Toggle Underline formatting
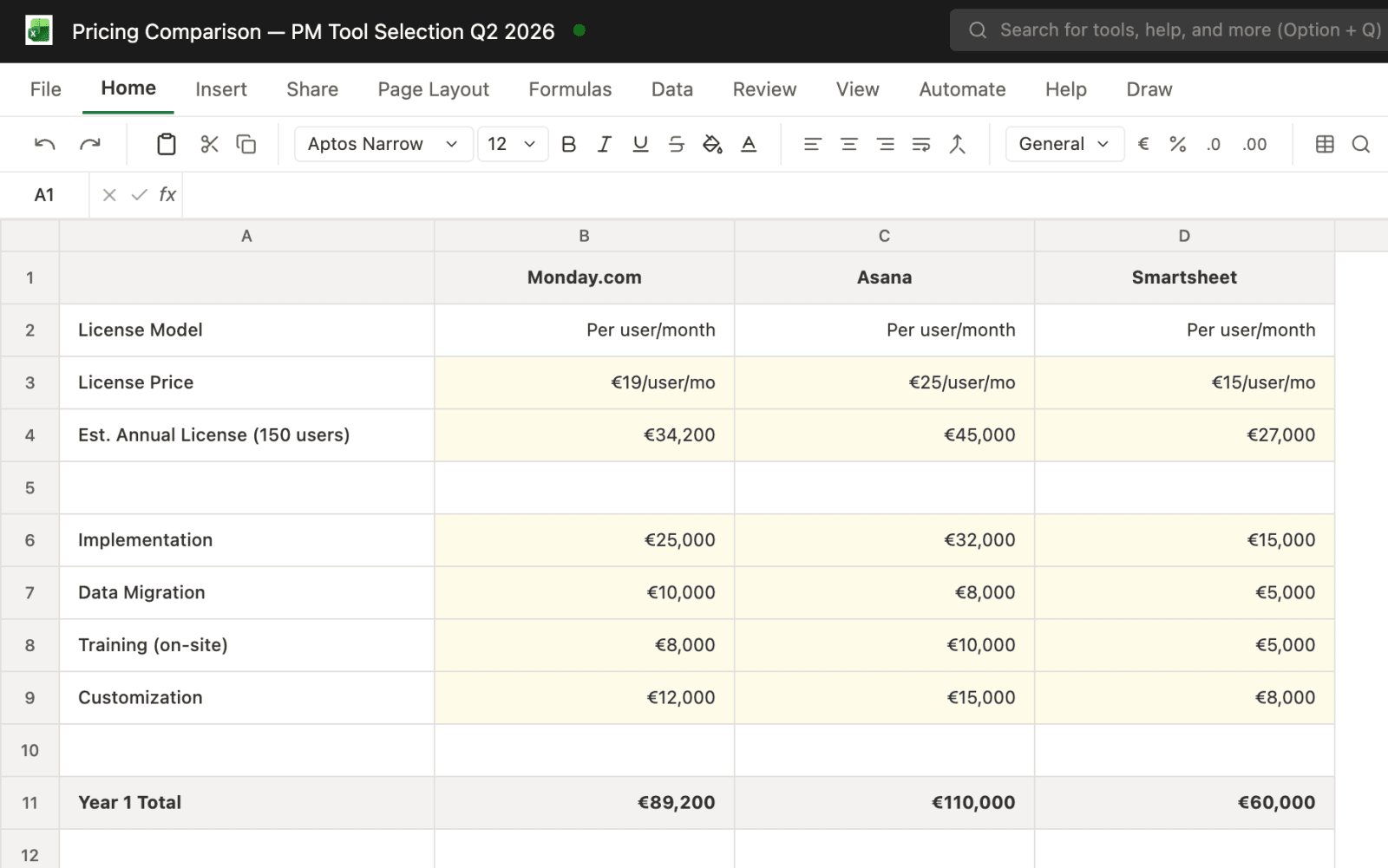Viewport: 1388px width, 868px height. (640, 144)
